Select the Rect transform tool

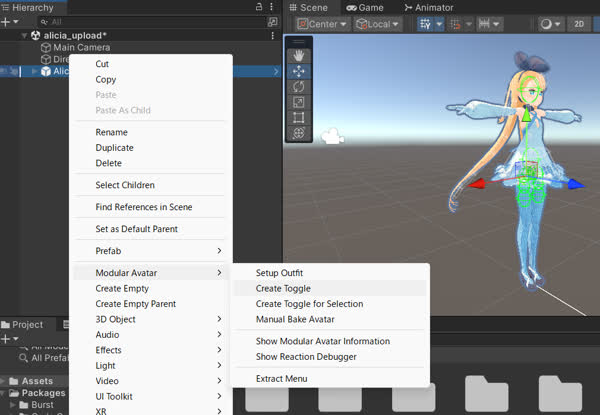click(299, 118)
